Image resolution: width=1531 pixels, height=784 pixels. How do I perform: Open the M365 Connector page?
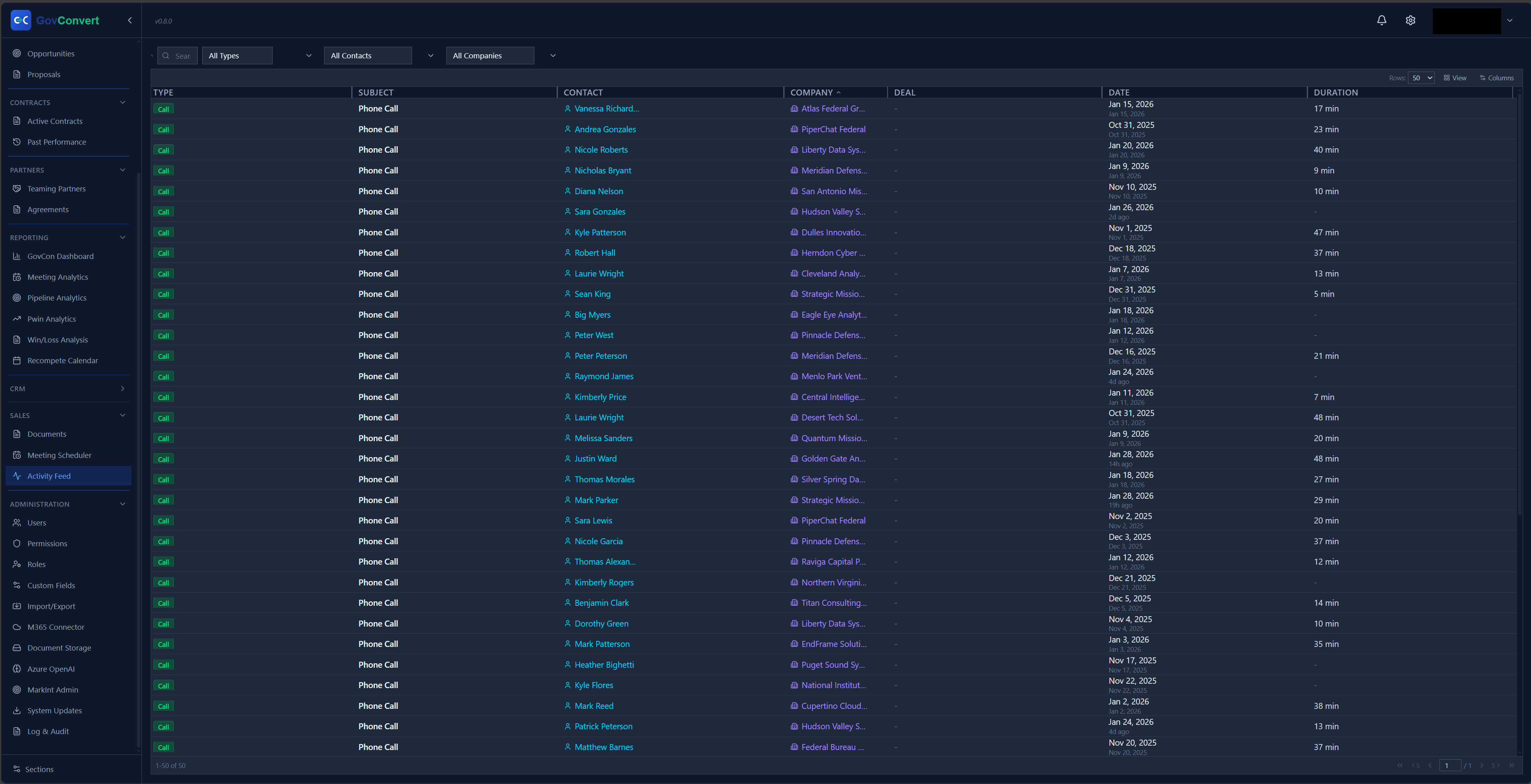tap(56, 627)
